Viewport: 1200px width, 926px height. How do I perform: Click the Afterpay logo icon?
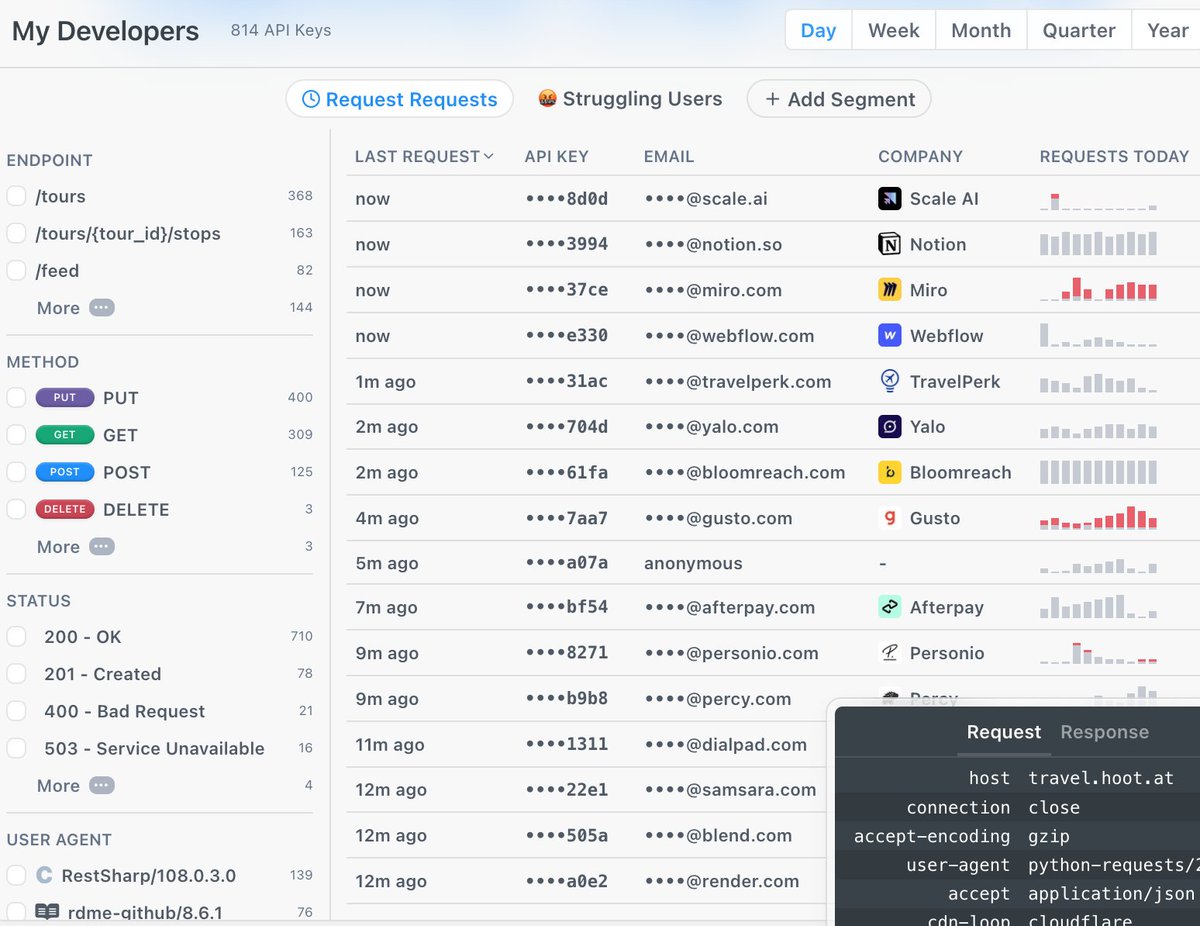pos(888,607)
